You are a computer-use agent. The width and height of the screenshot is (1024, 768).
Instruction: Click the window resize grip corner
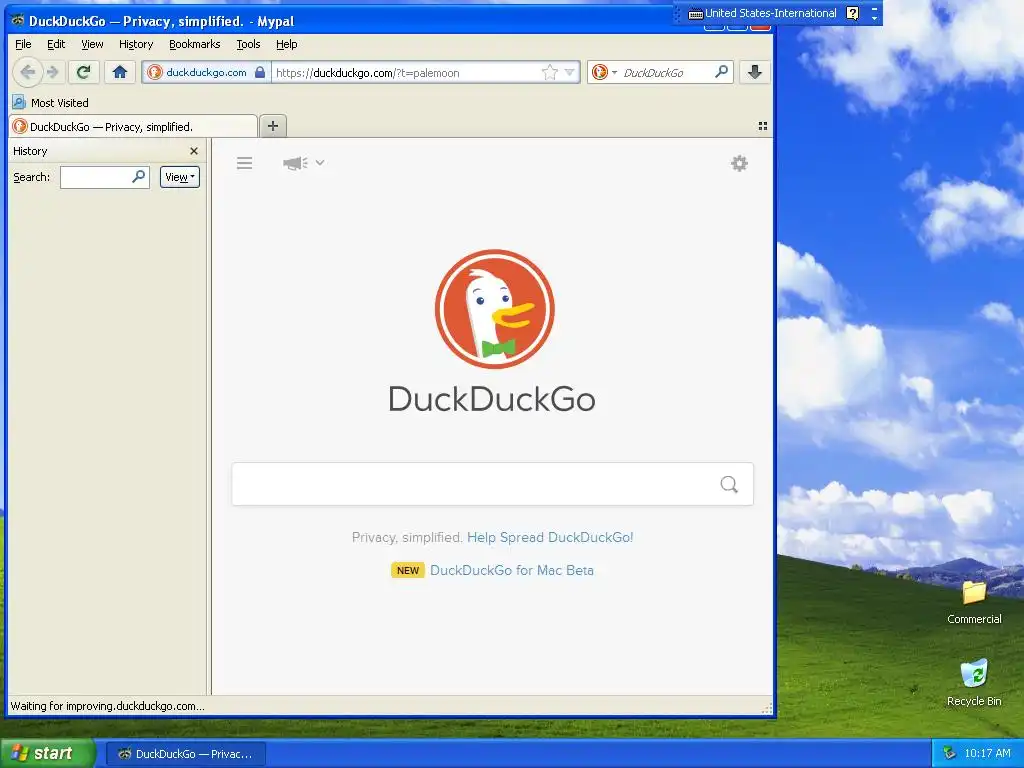pos(767,708)
